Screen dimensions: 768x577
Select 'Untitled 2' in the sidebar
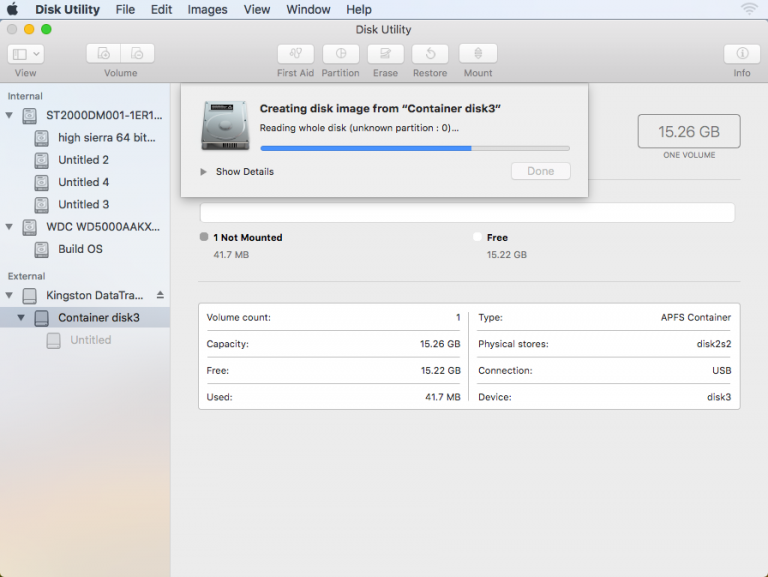pos(83,160)
